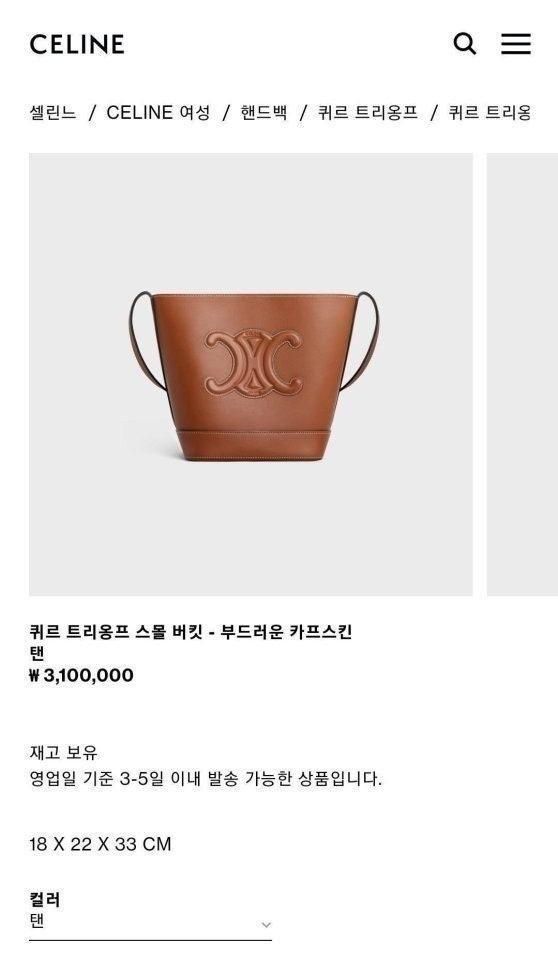
Task: Open 퀴르 트리옹프 breadcrumb link
Action: [x=368, y=113]
